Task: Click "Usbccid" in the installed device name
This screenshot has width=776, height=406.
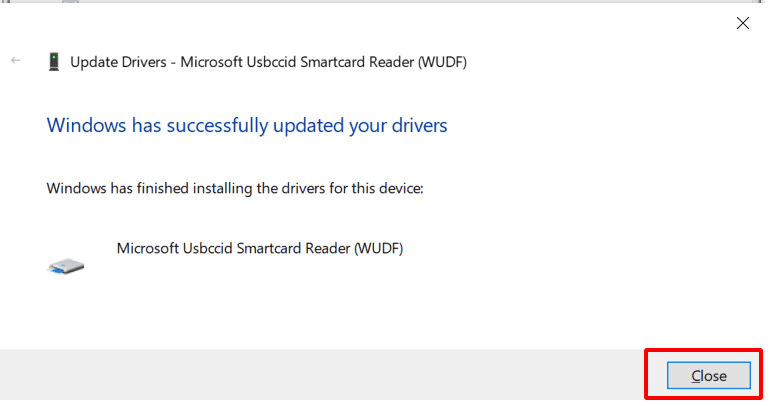Action: [207, 248]
